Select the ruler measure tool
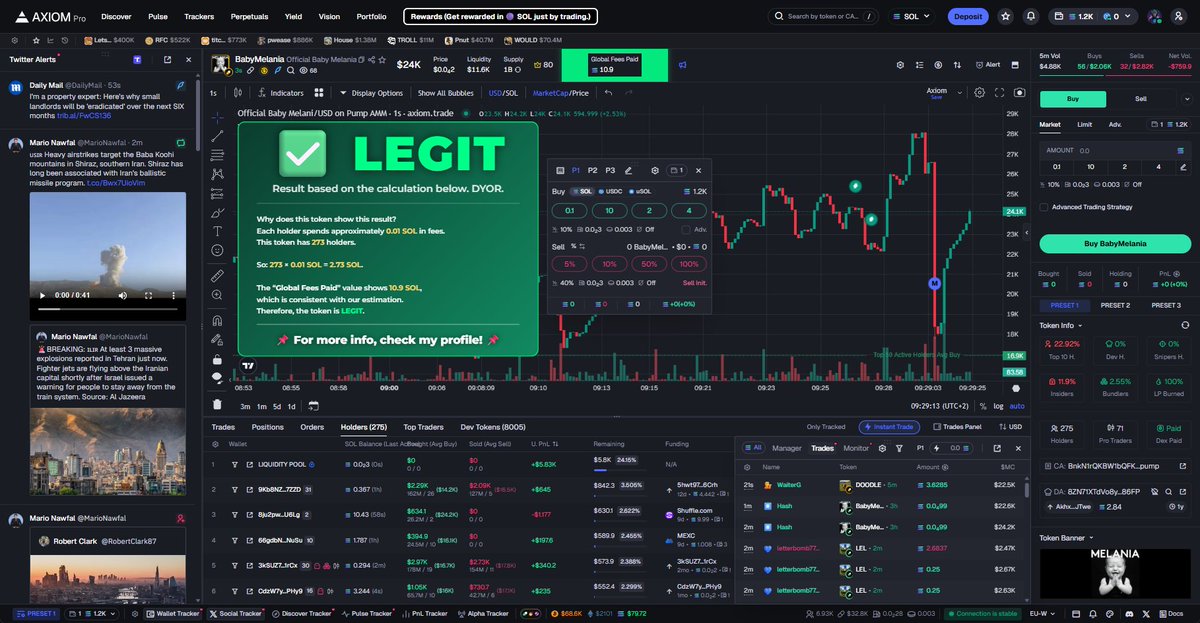Screen dimensions: 1200x623 point(217,275)
